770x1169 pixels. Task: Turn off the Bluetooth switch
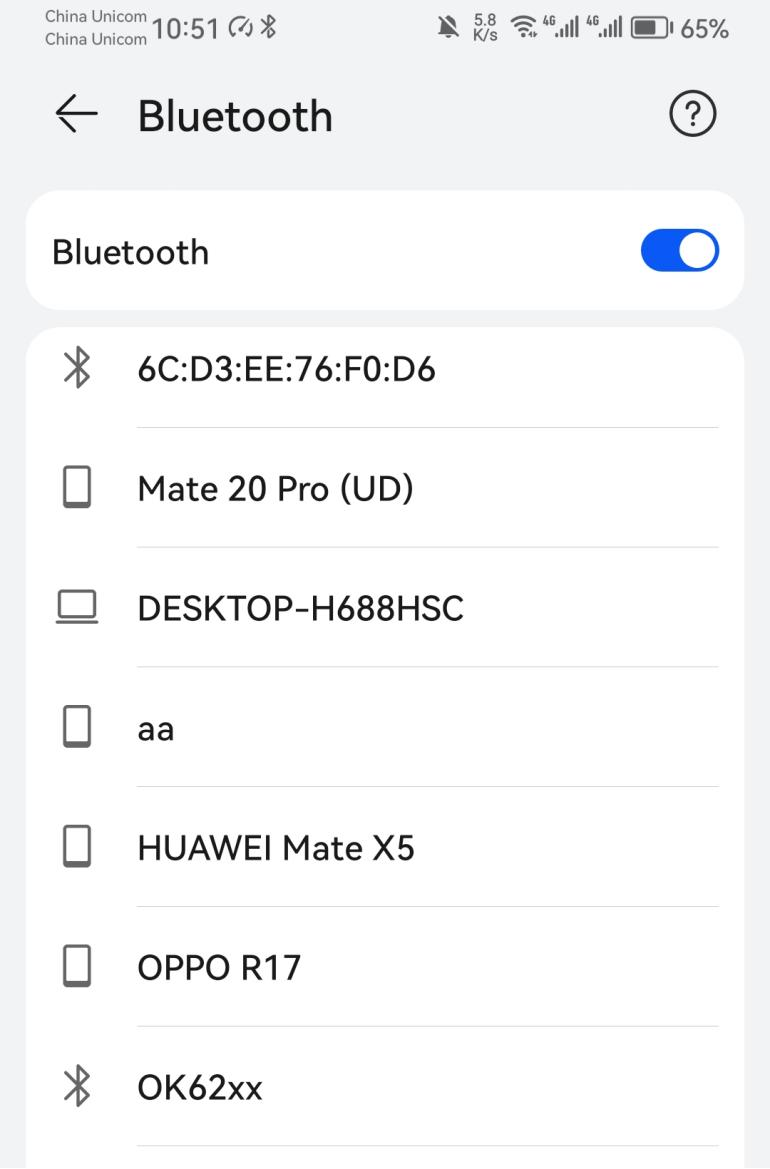tap(679, 251)
